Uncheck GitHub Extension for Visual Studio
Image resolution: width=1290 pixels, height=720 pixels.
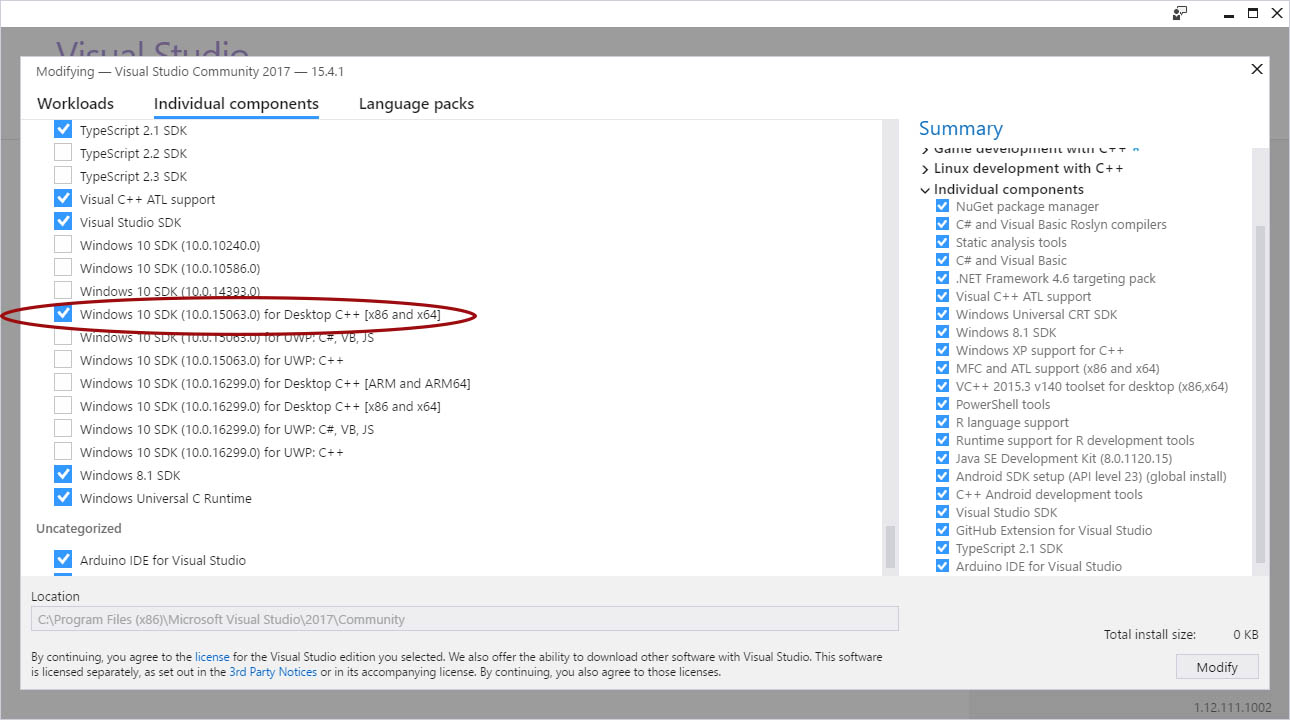[x=942, y=531]
